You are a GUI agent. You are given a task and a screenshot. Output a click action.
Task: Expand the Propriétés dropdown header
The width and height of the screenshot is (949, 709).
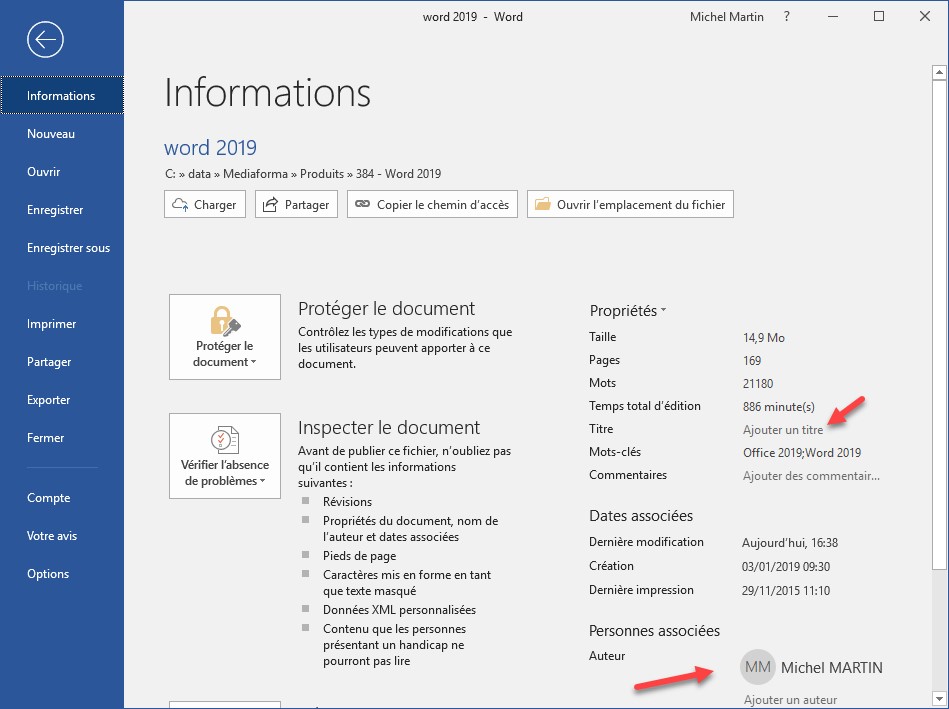coord(627,311)
